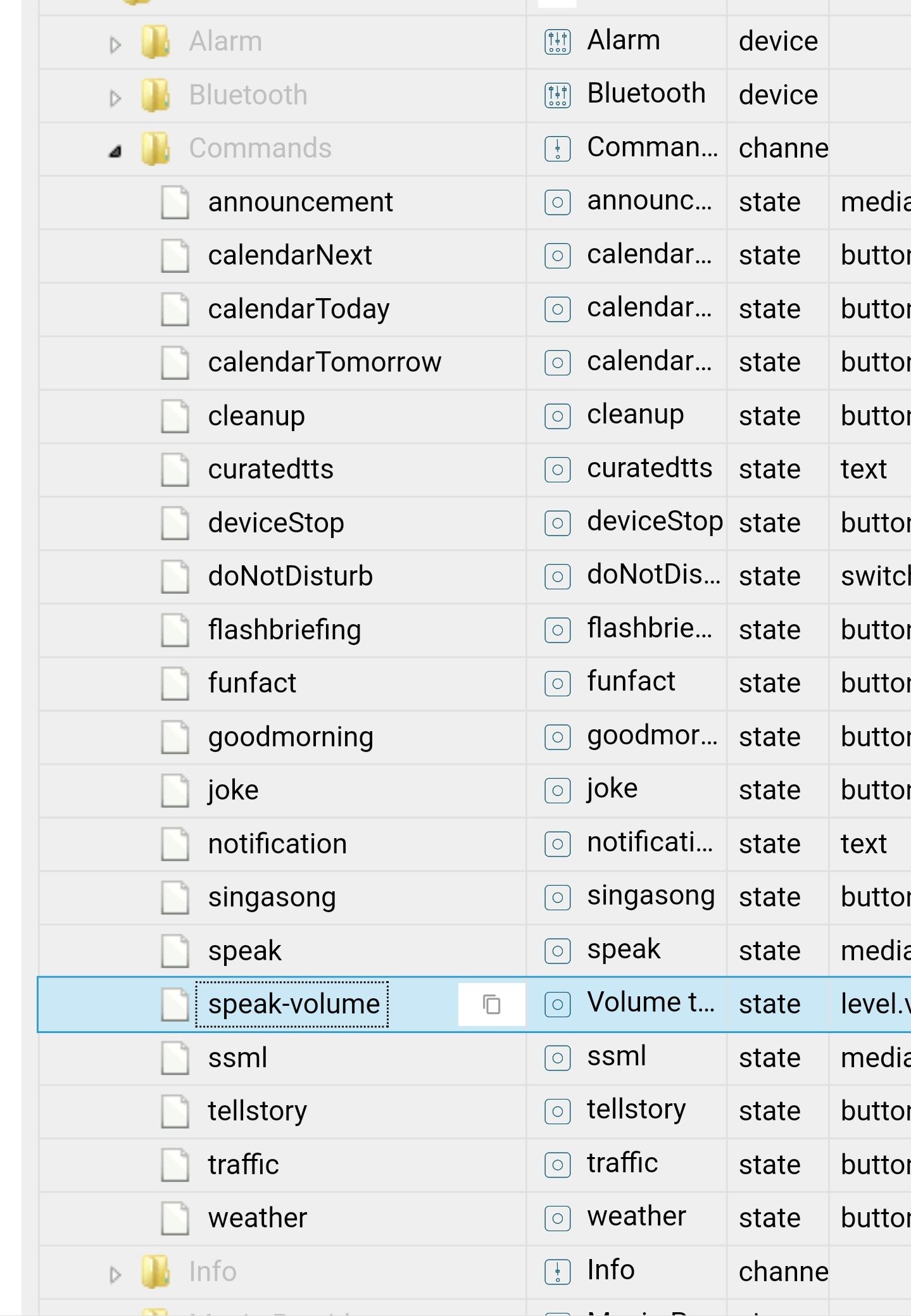Select the curatedtts tree item
This screenshot has height=1316, width=911.
point(270,470)
